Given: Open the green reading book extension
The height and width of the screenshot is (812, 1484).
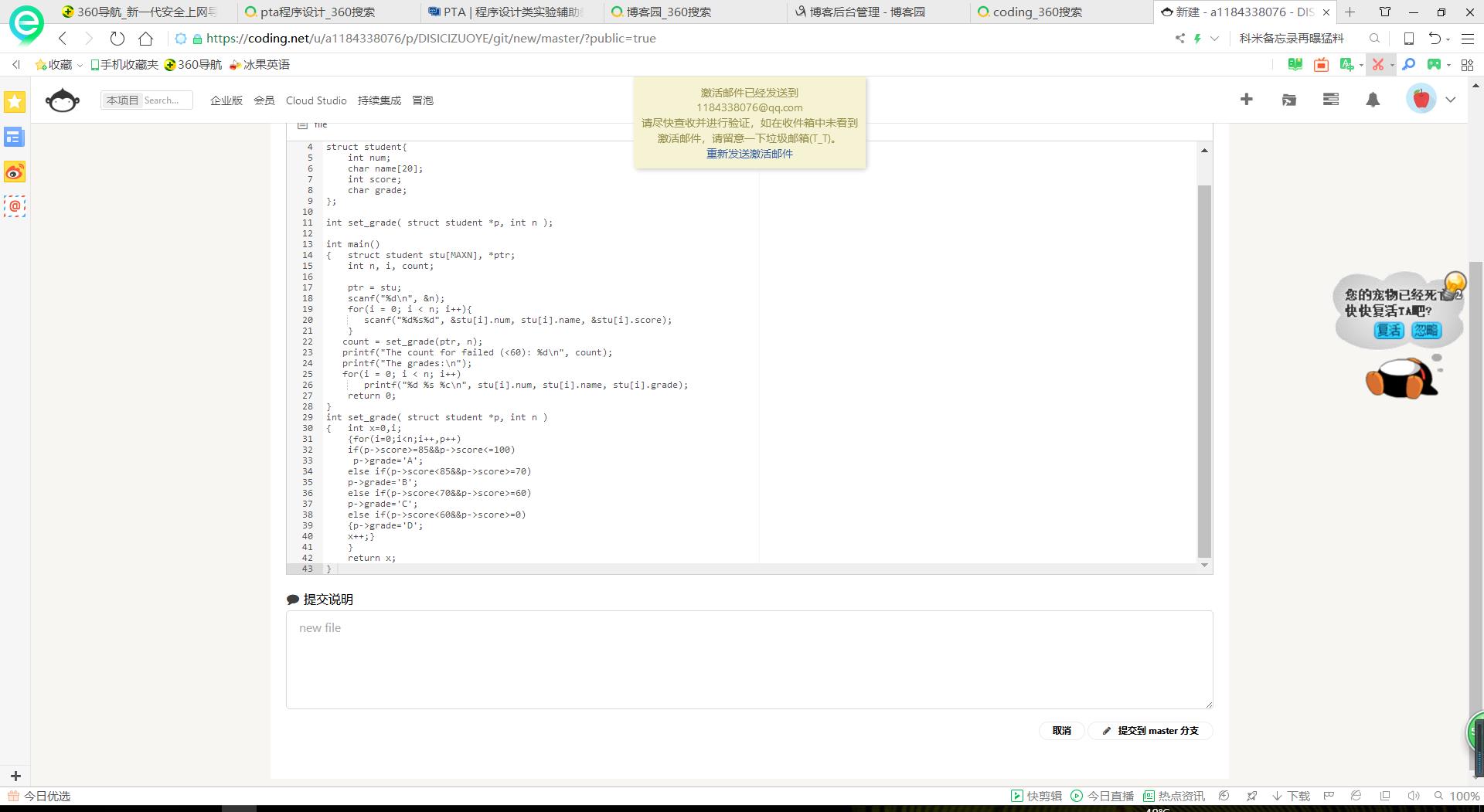Looking at the screenshot, I should click(1295, 65).
